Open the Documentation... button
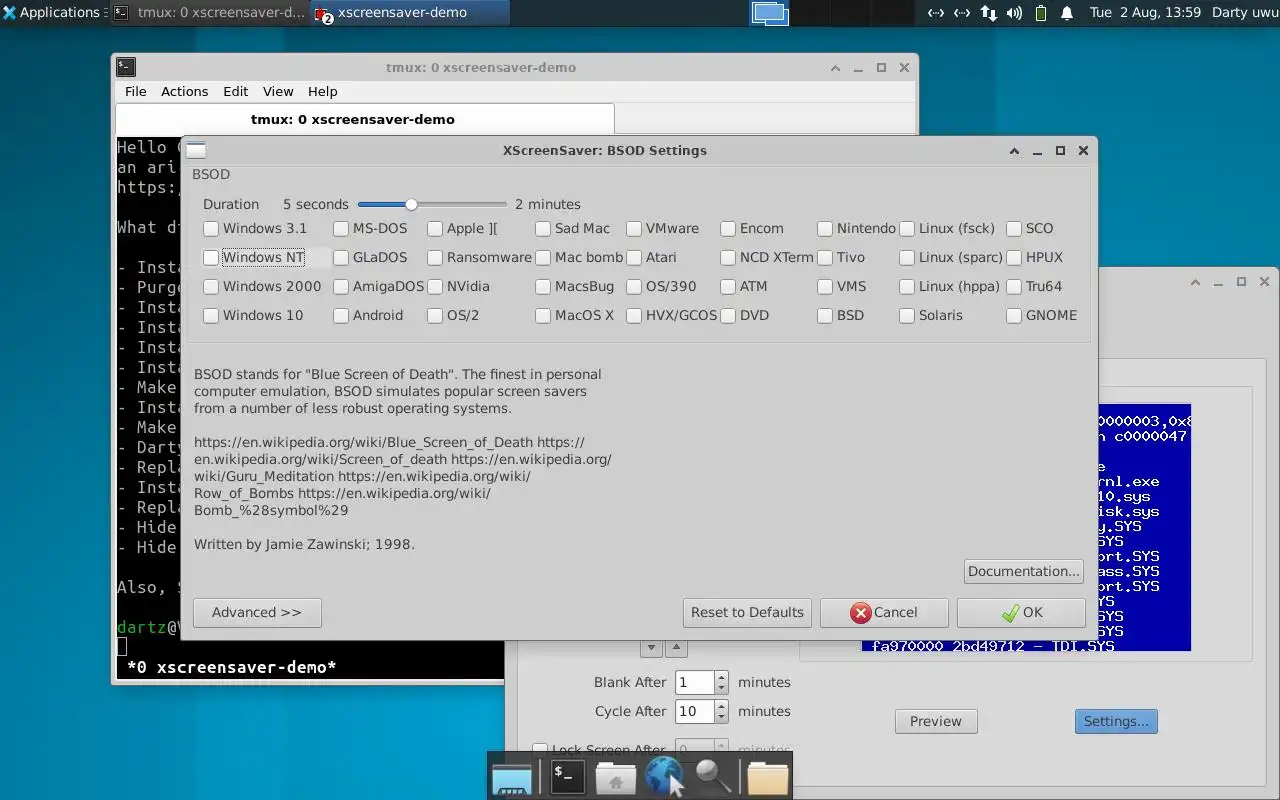This screenshot has width=1280, height=800. pyautogui.click(x=1024, y=572)
